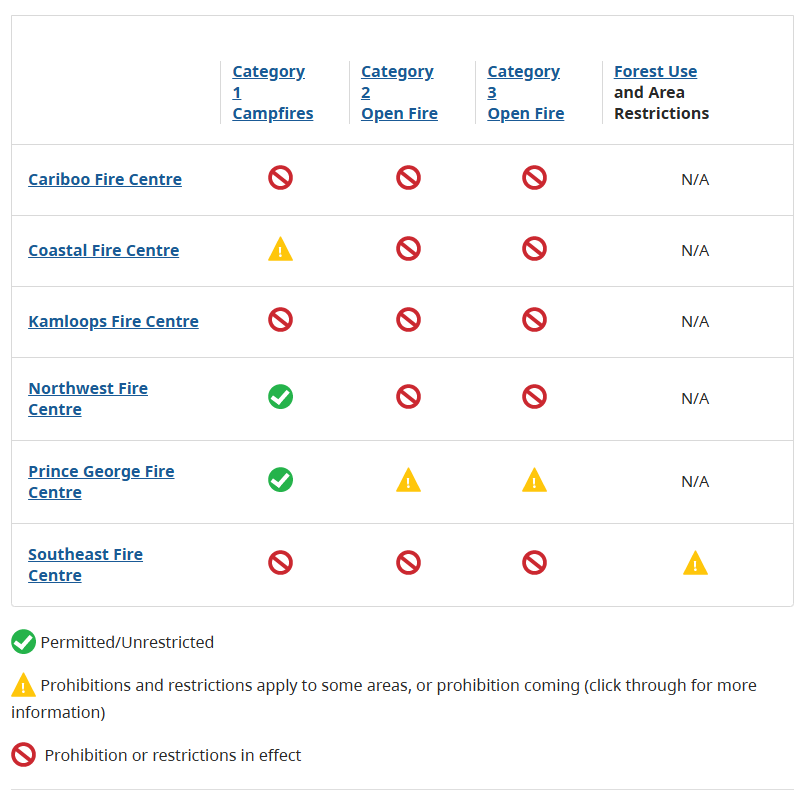Click Northwest Fire Centre campfire green checkmark

(280, 397)
